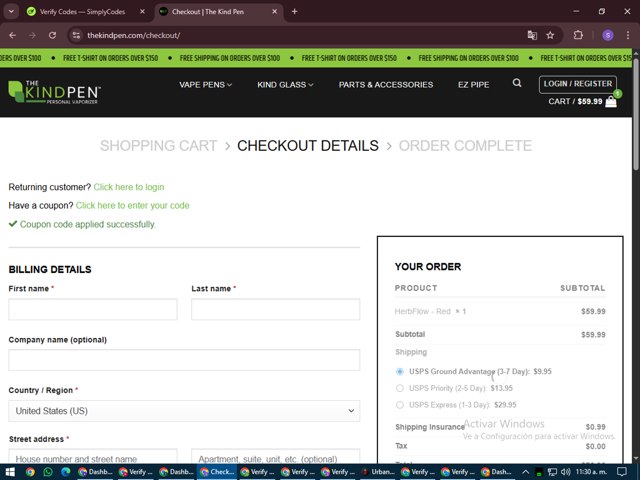Open WhatsApp from the taskbar
Screen dimensions: 640x480
pyautogui.click(x=48, y=472)
